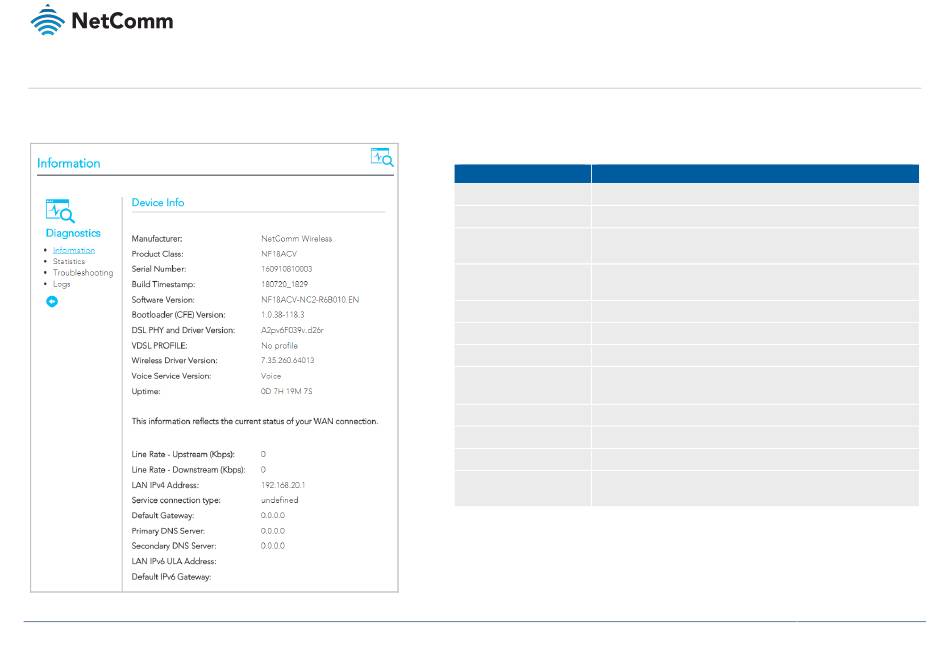Screen dimensions: 950x660
Task: Select LAN IPv4 address 192.168.20.1
Action: tap(283, 485)
